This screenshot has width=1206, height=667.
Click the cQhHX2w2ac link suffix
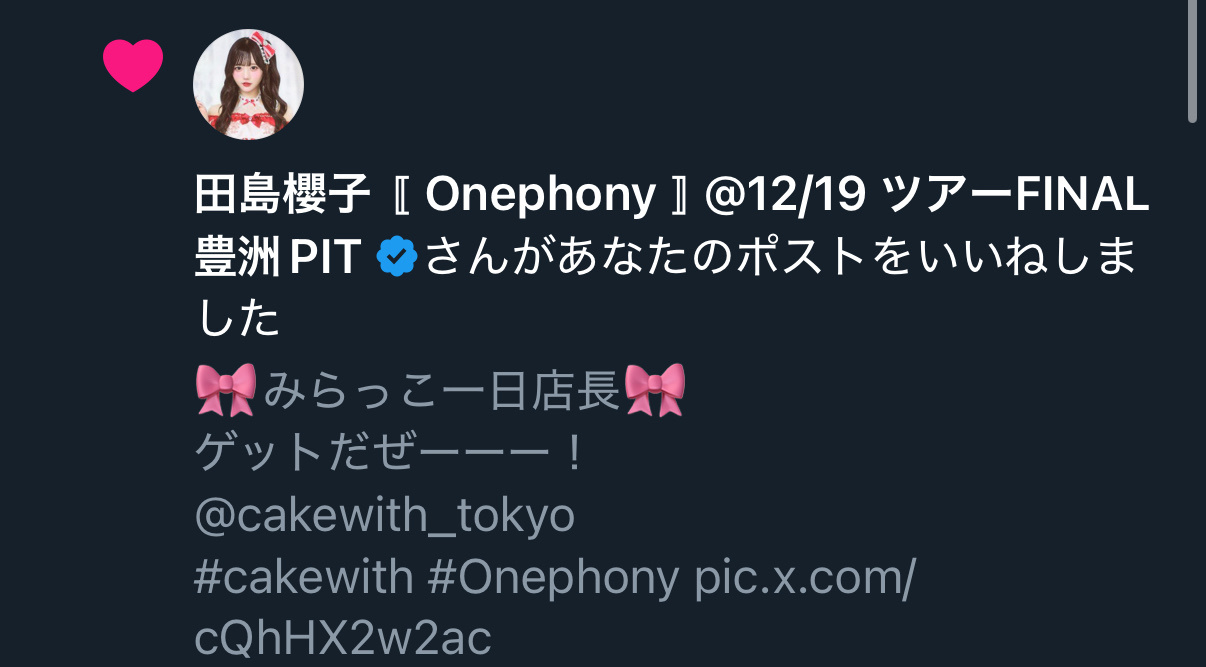343,640
